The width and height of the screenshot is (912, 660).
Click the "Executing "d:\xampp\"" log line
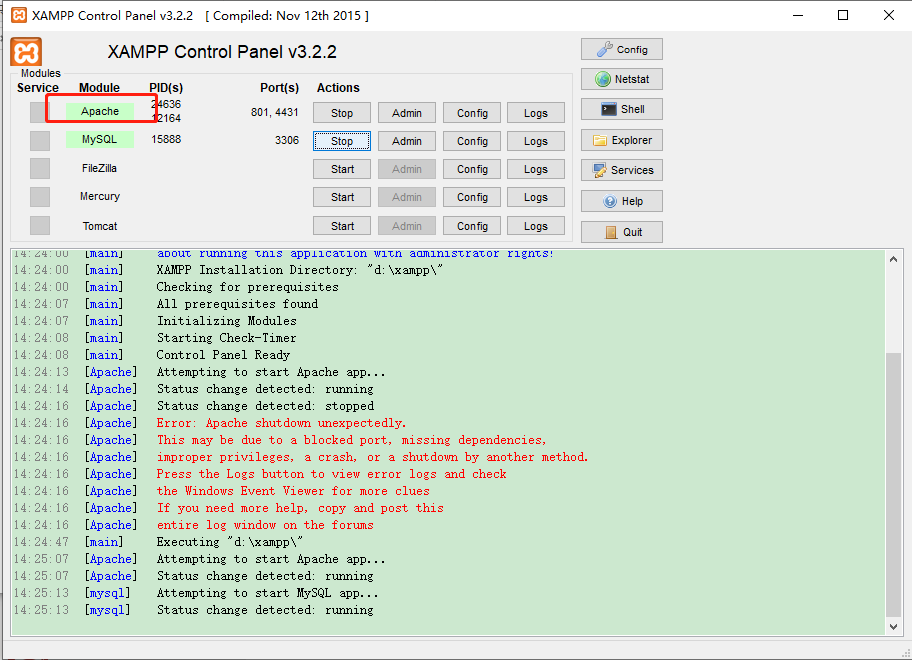[x=230, y=542]
